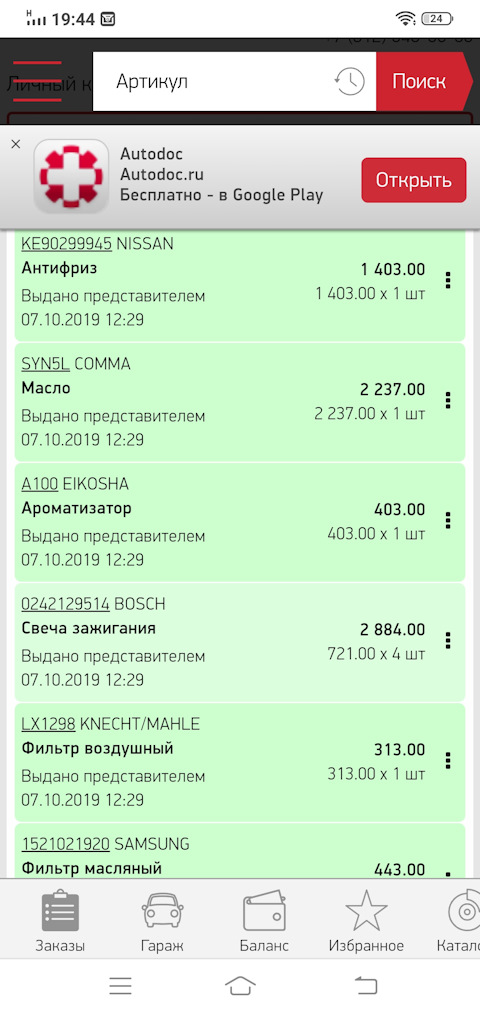Open article link KE90299945

pos(67,244)
